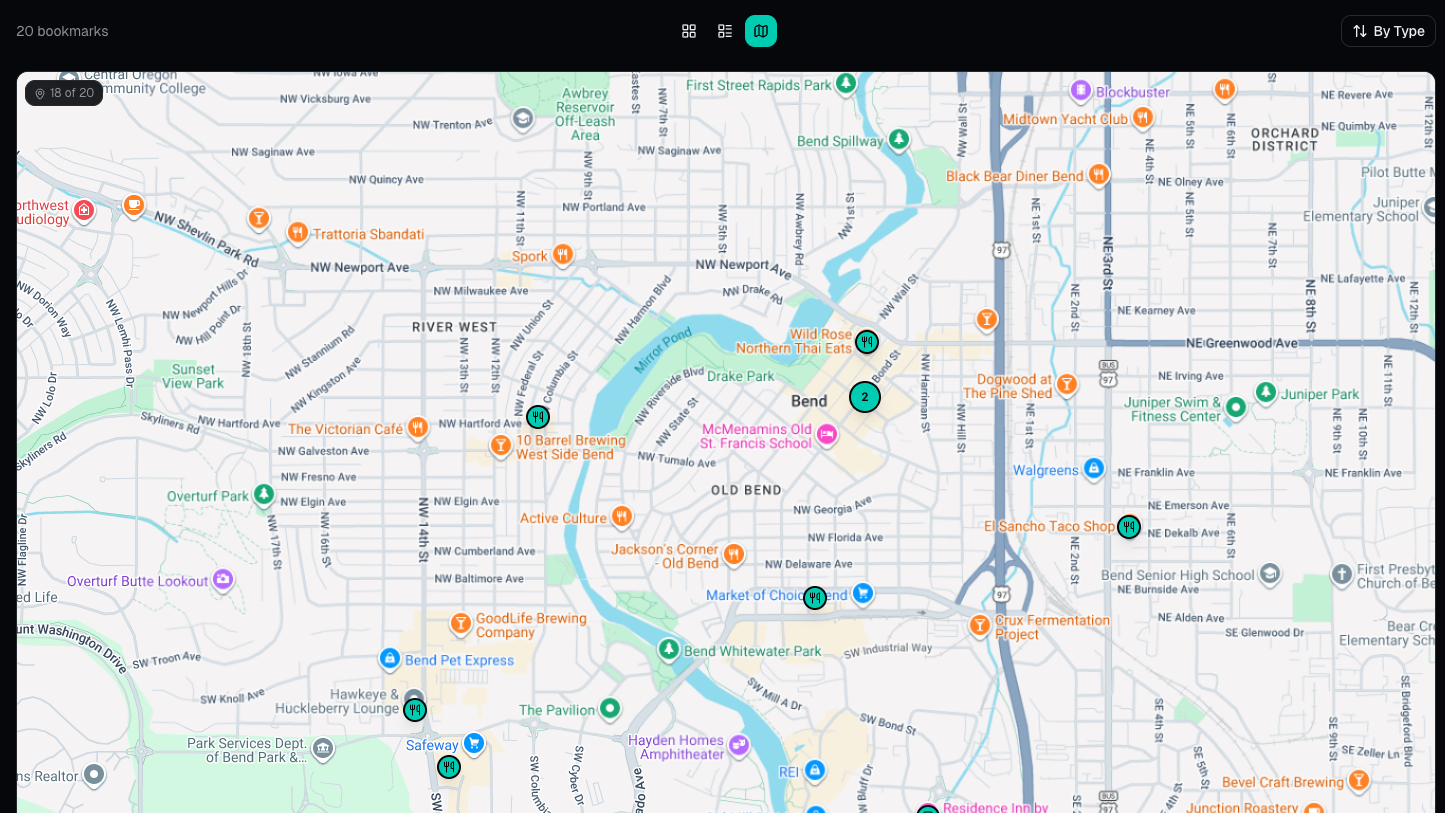Select the map view toggle
This screenshot has width=1445, height=813.
click(761, 31)
